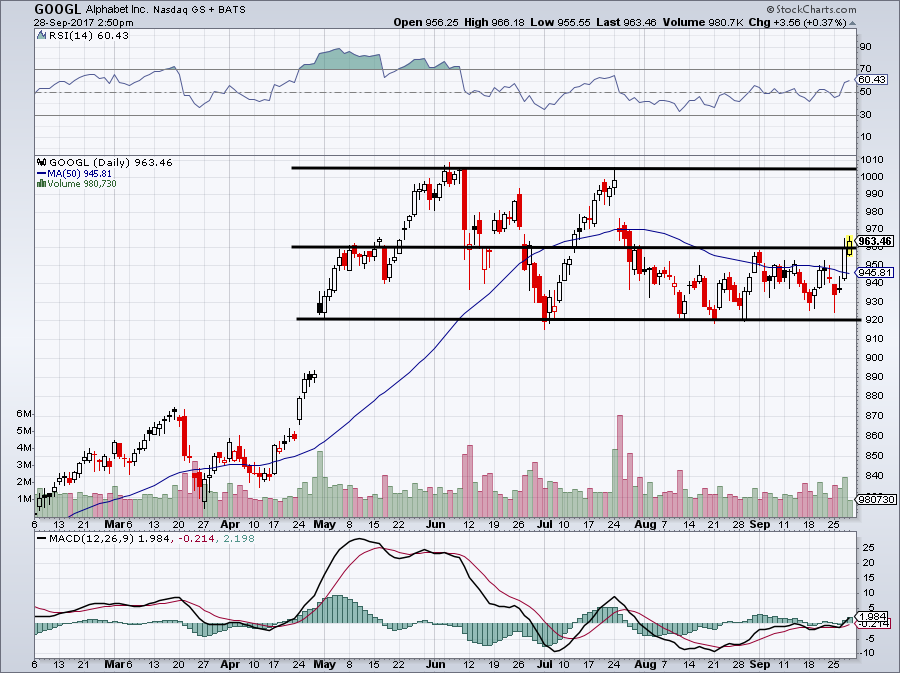The image size is (900, 673).
Task: Click the 6M volume scale label
Action: 24,414
